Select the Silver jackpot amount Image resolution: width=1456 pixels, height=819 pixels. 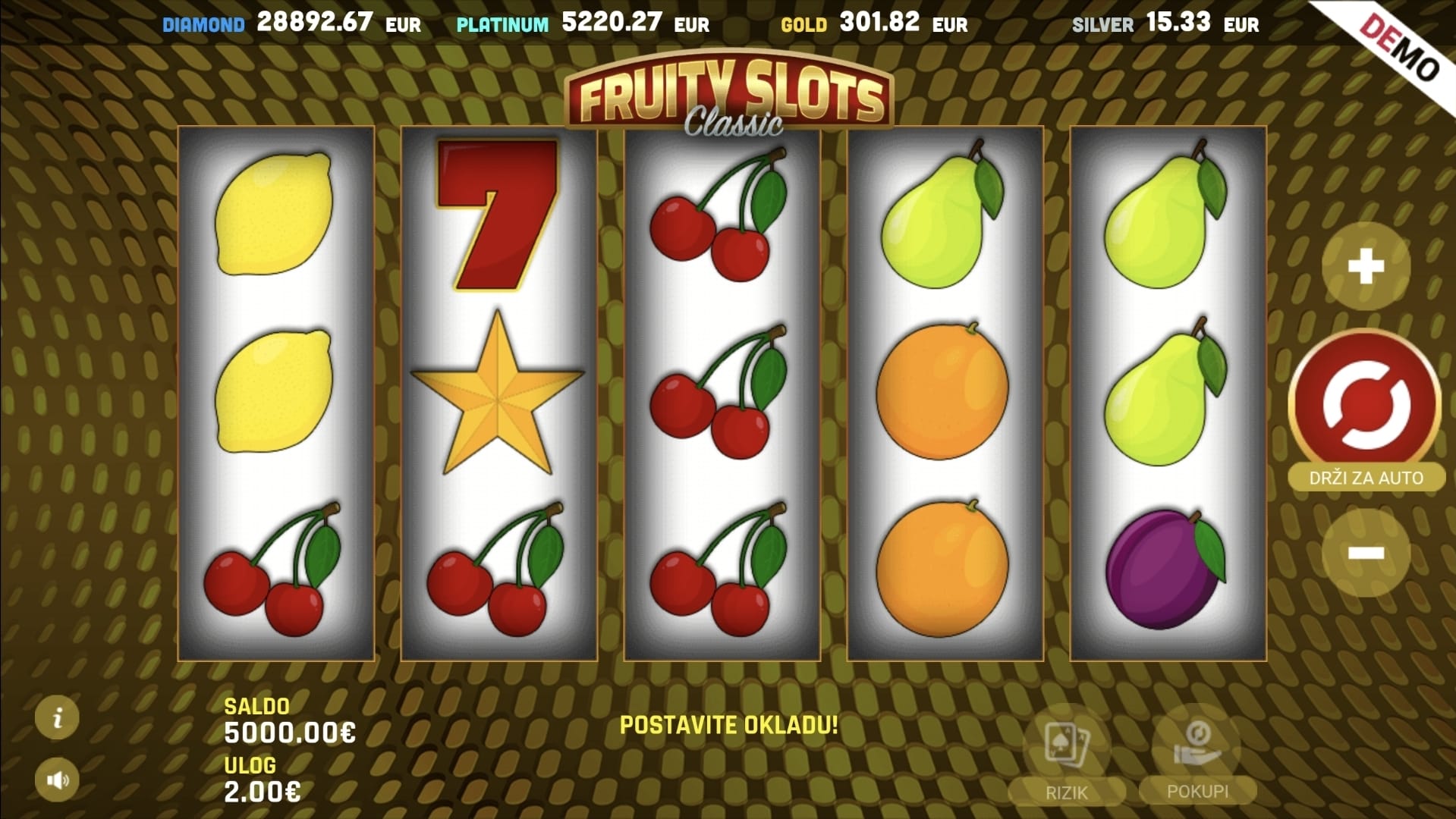click(1178, 21)
